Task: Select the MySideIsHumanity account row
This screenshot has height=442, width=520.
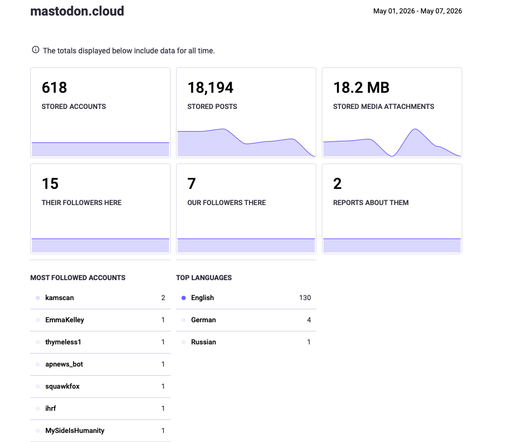Action: click(100, 430)
